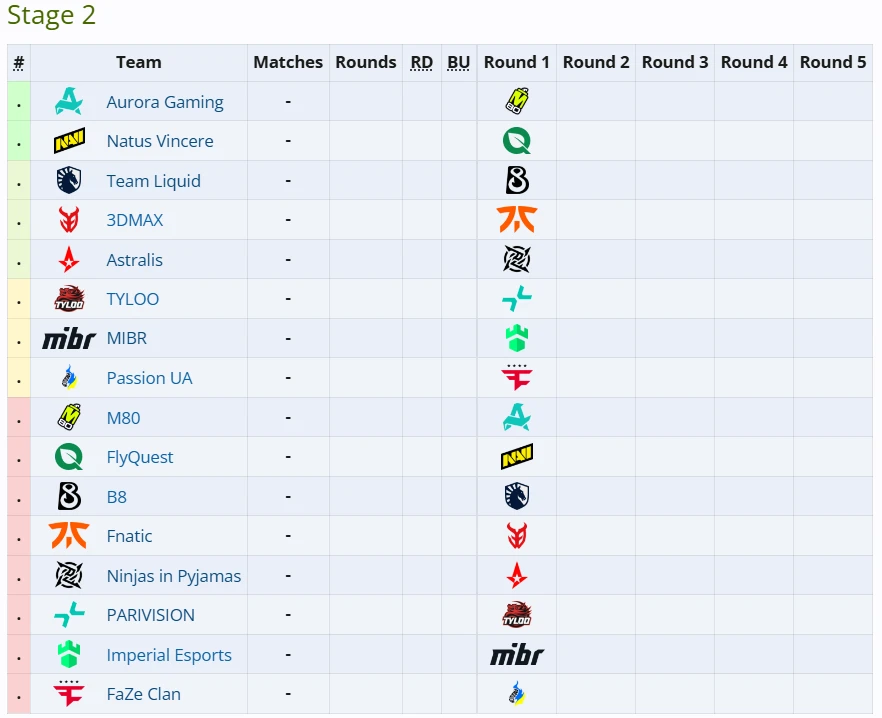Click the Aurora Gaming logo in Team column
Screen dimensions: 882x718
click(69, 102)
